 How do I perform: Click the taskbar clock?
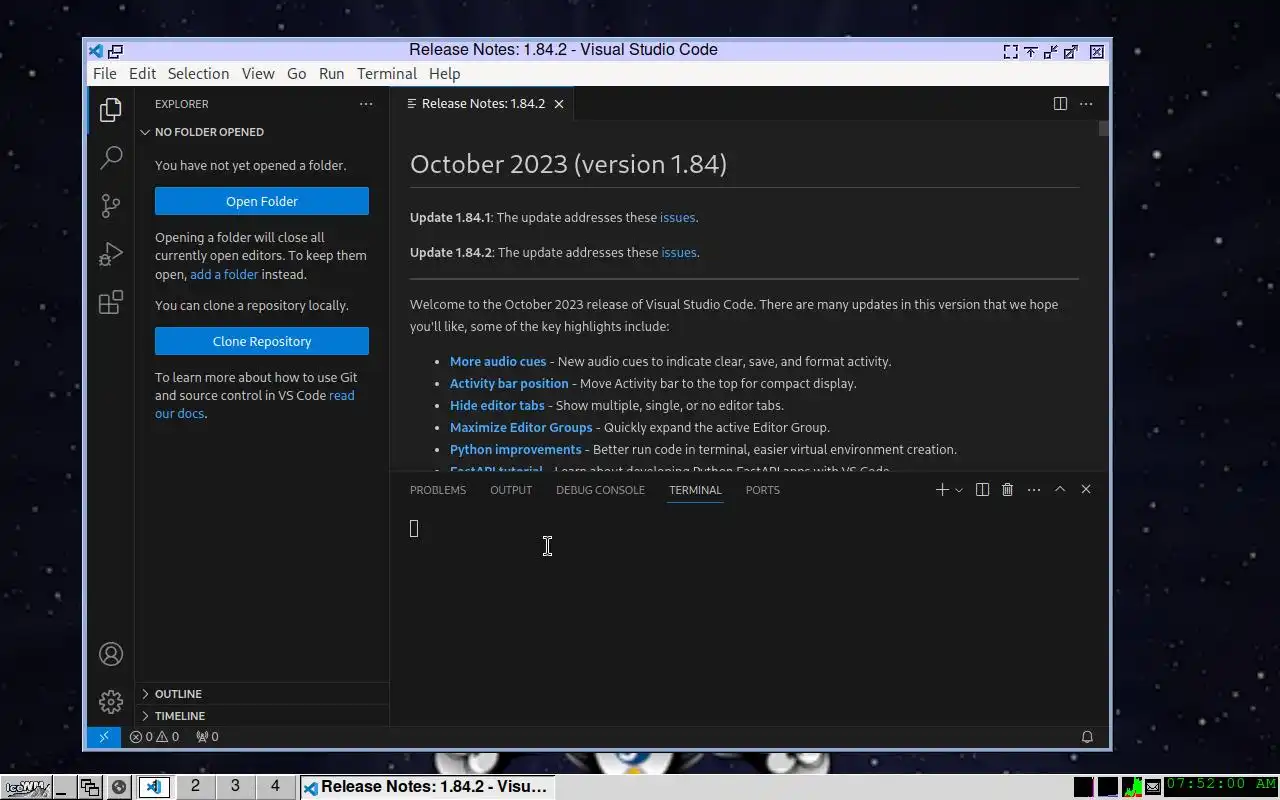coord(1221,785)
